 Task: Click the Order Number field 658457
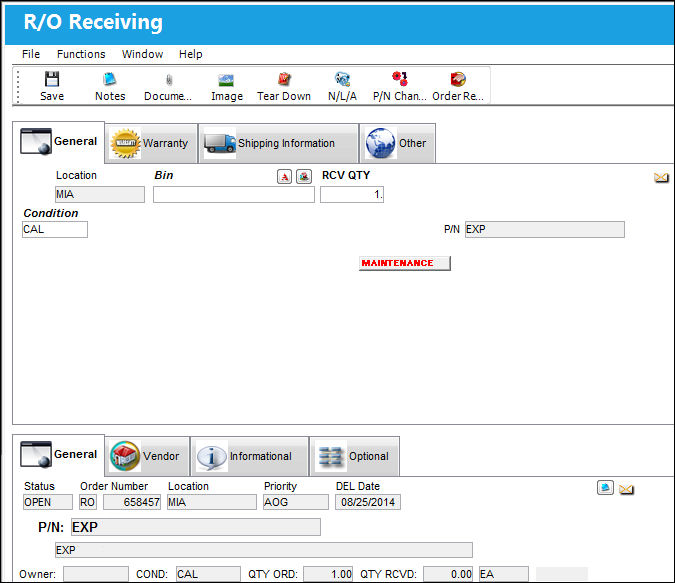(132, 502)
